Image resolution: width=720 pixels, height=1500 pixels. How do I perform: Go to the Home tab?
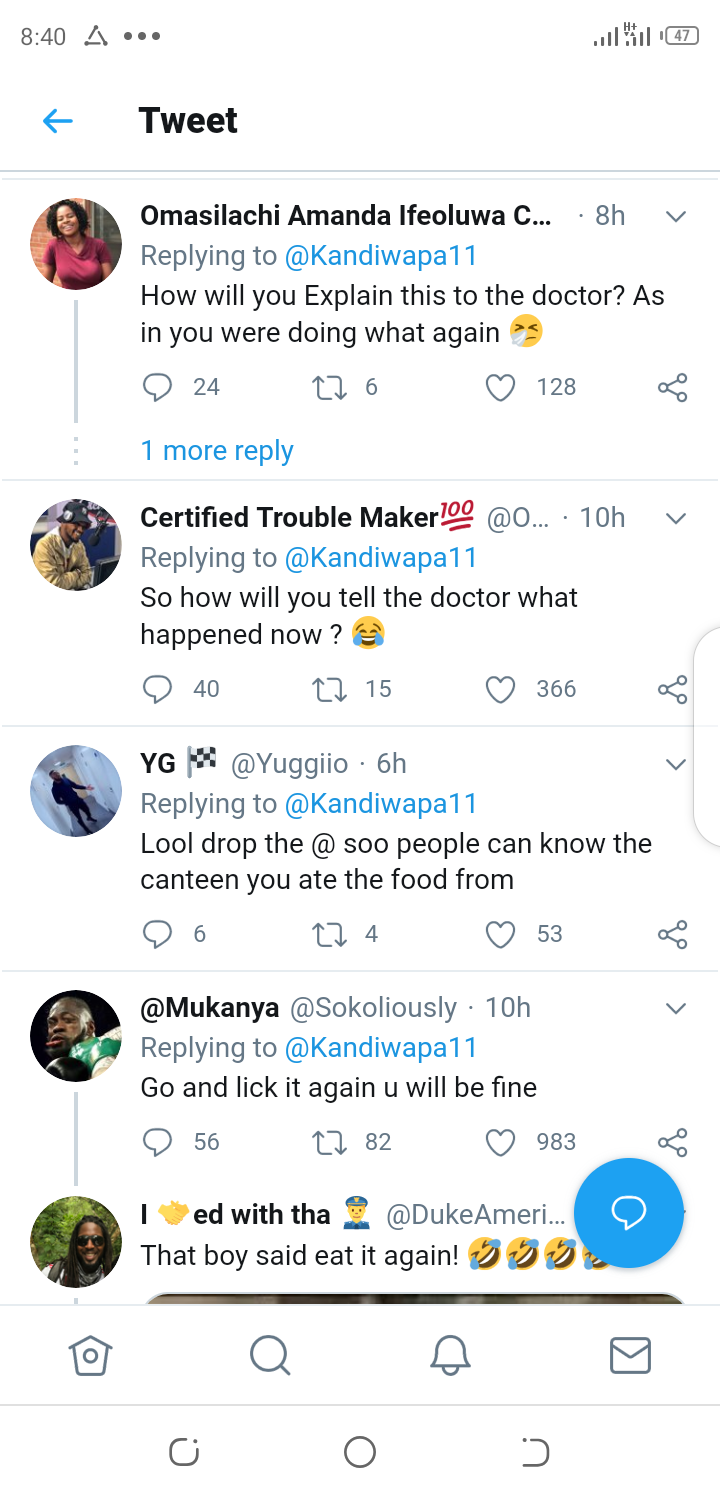(90, 1355)
